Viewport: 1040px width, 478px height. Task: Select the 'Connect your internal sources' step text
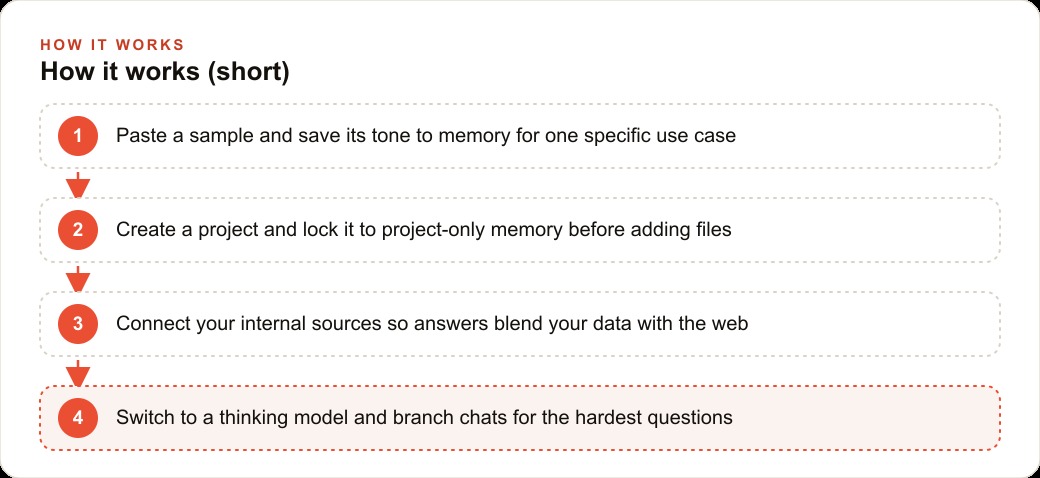pyautogui.click(x=432, y=324)
